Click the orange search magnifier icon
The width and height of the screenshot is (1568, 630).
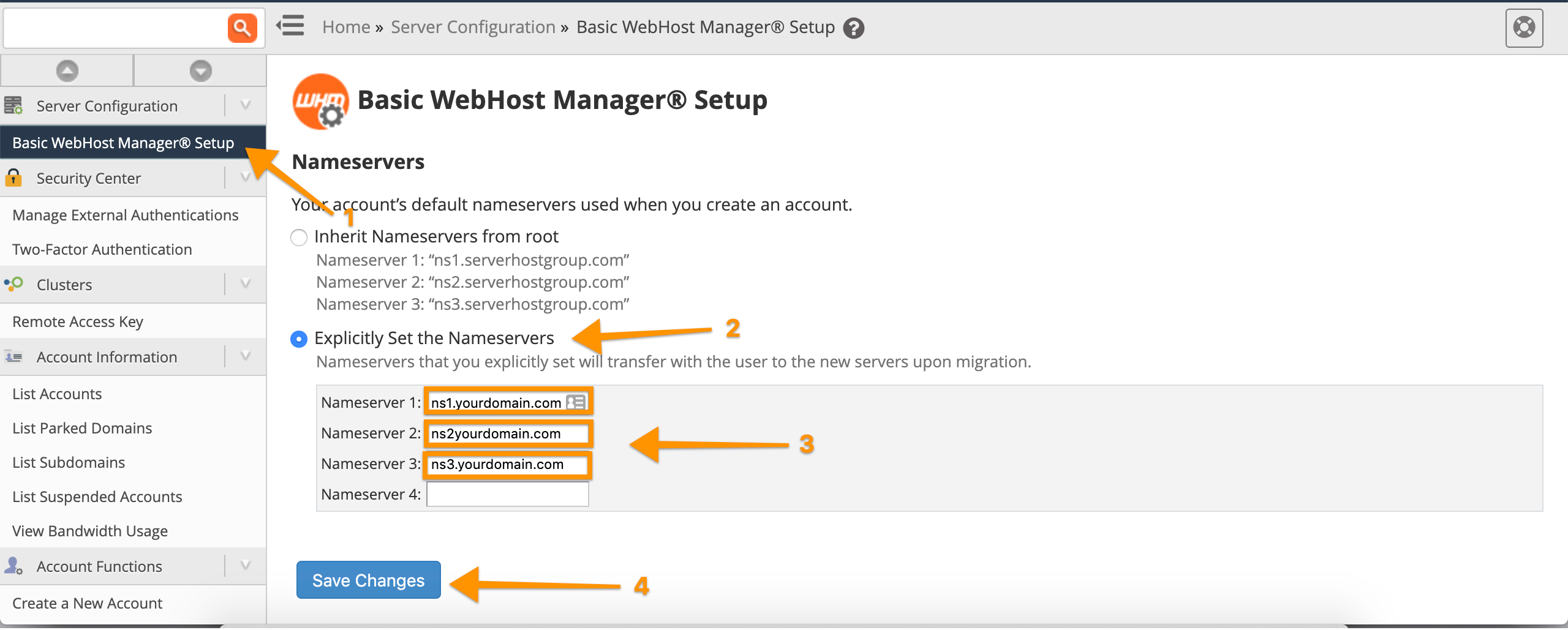coord(242,28)
